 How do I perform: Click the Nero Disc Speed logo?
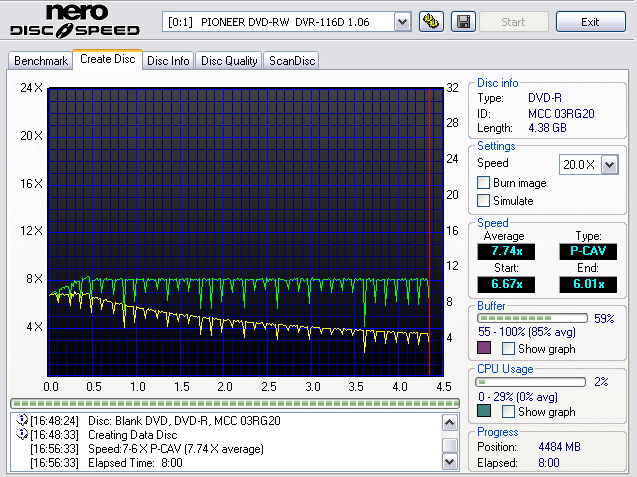click(75, 23)
